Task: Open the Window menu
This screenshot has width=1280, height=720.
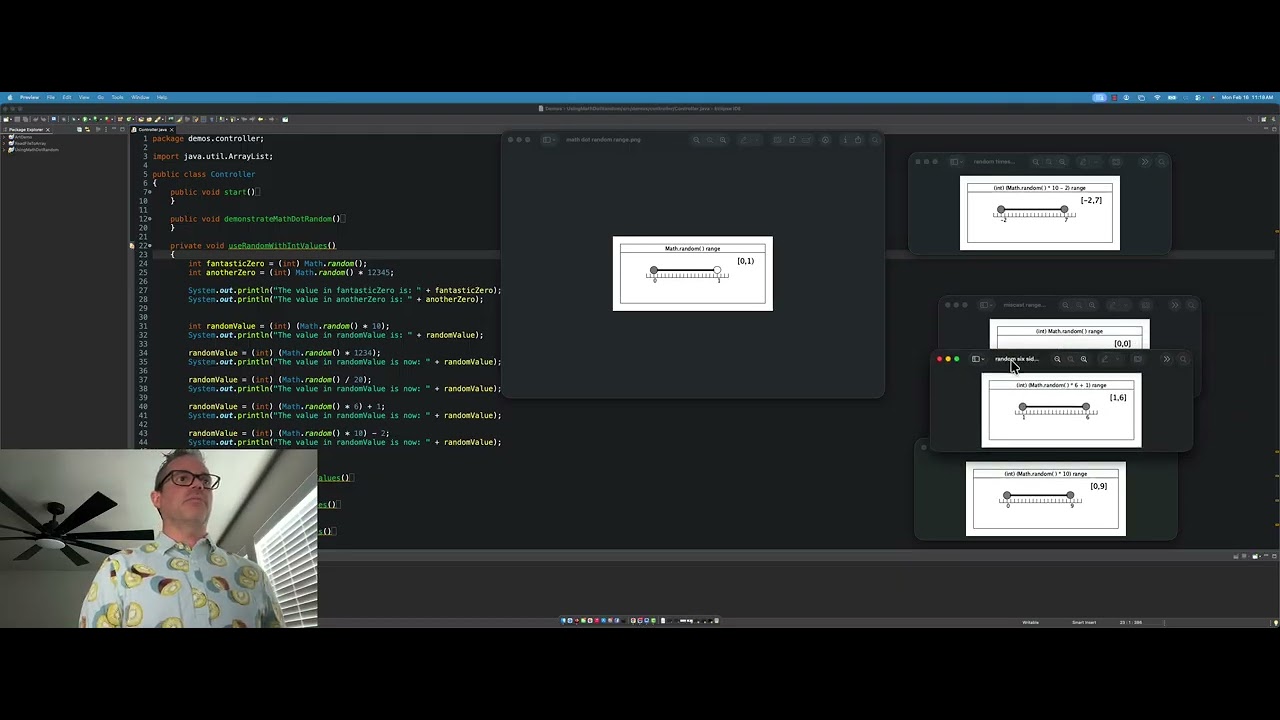Action: [x=140, y=97]
